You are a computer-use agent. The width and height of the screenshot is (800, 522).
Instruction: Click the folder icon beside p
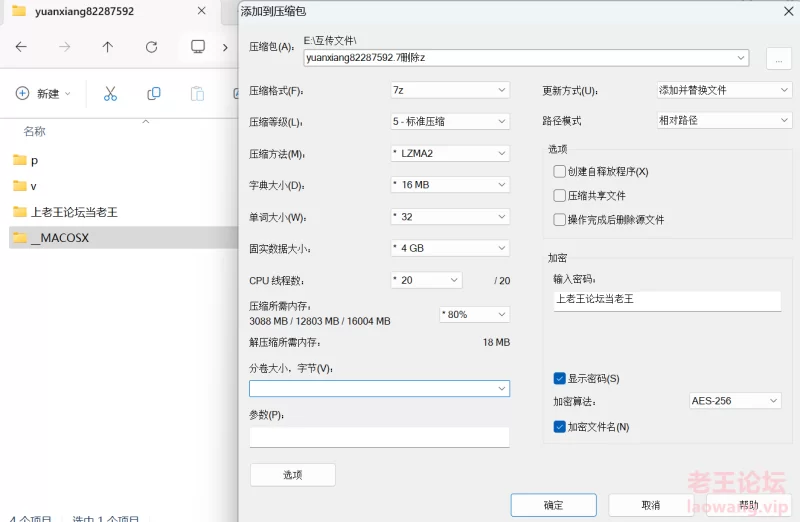[x=19, y=160]
